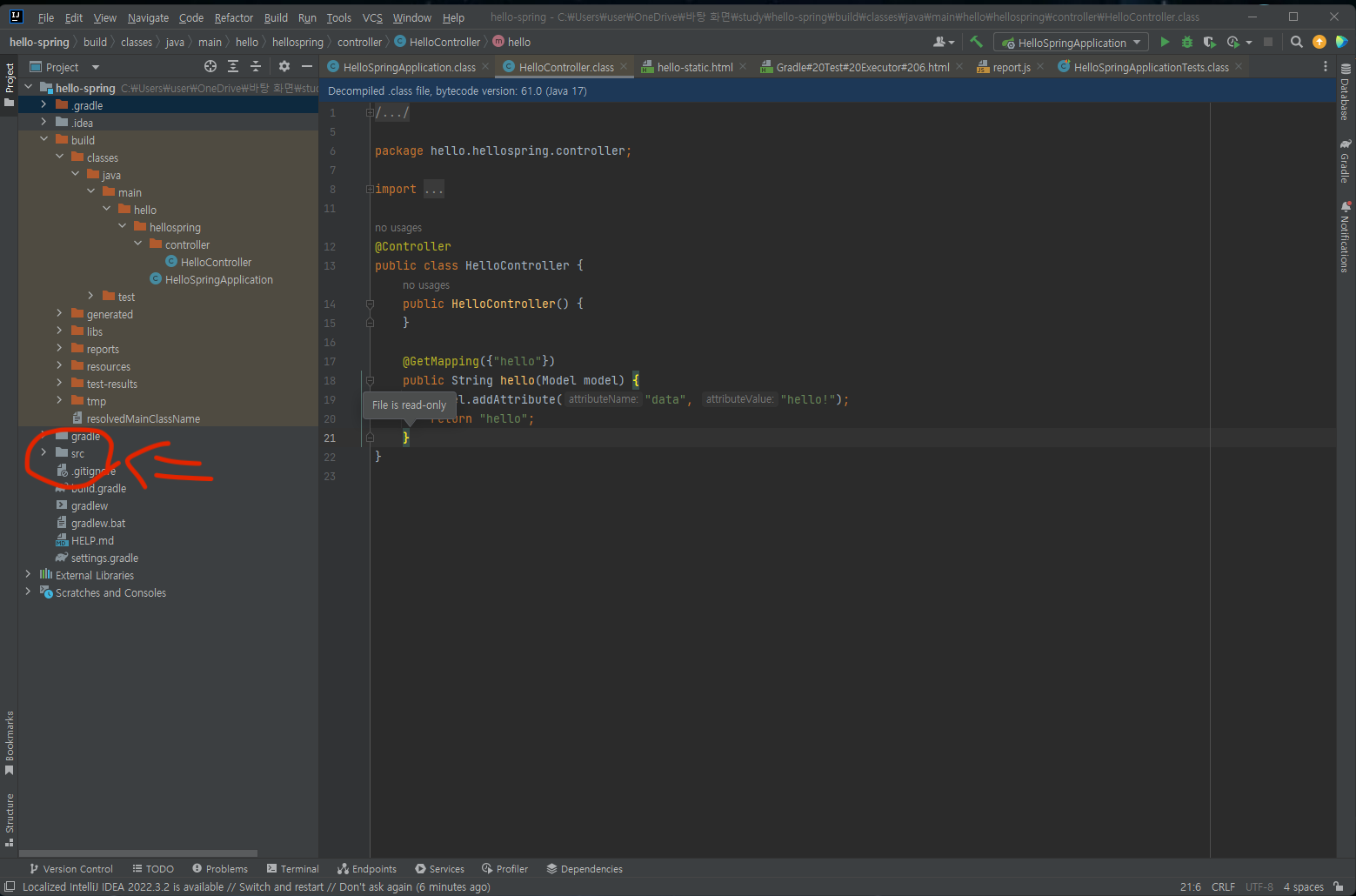Open the Problems tool window
The image size is (1356, 896).
220,868
